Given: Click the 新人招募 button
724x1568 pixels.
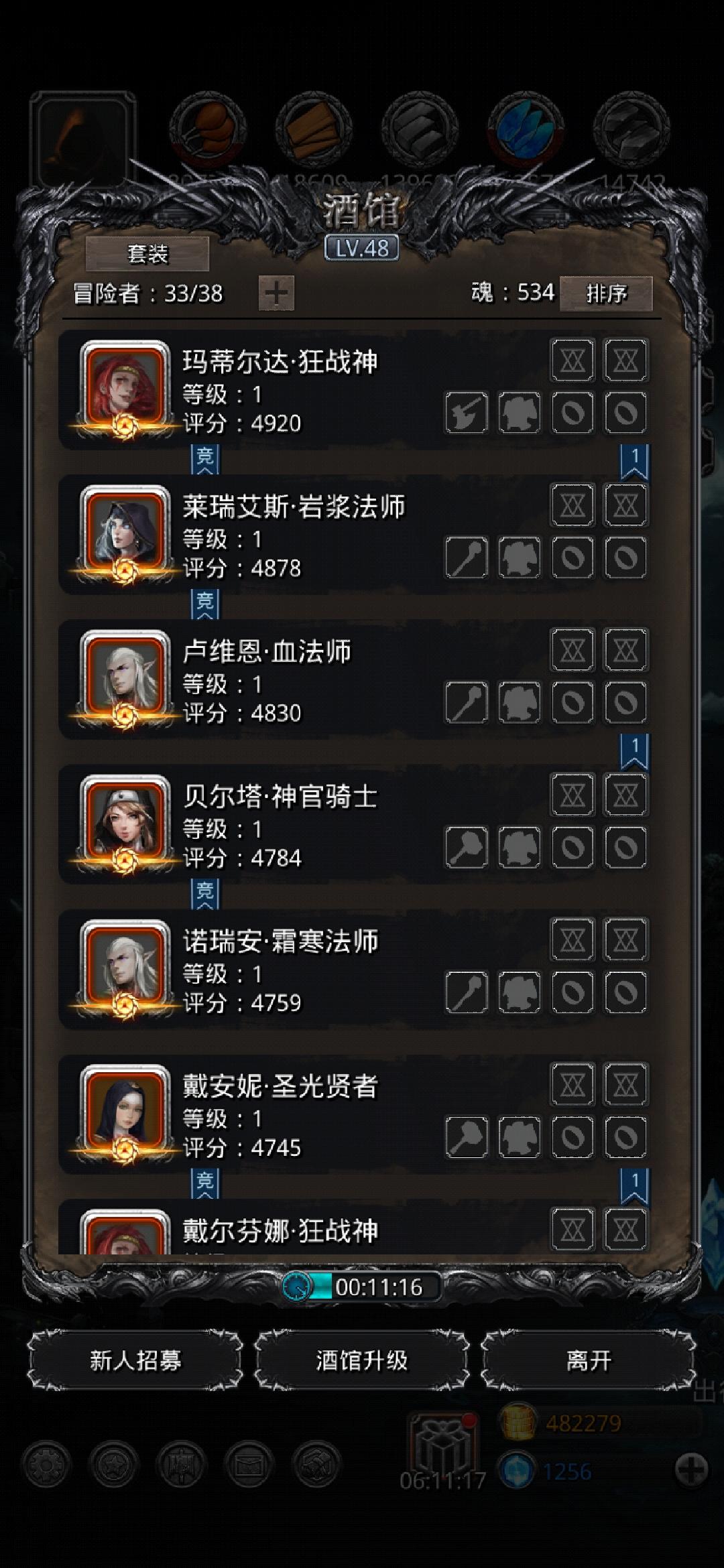Looking at the screenshot, I should [135, 1360].
